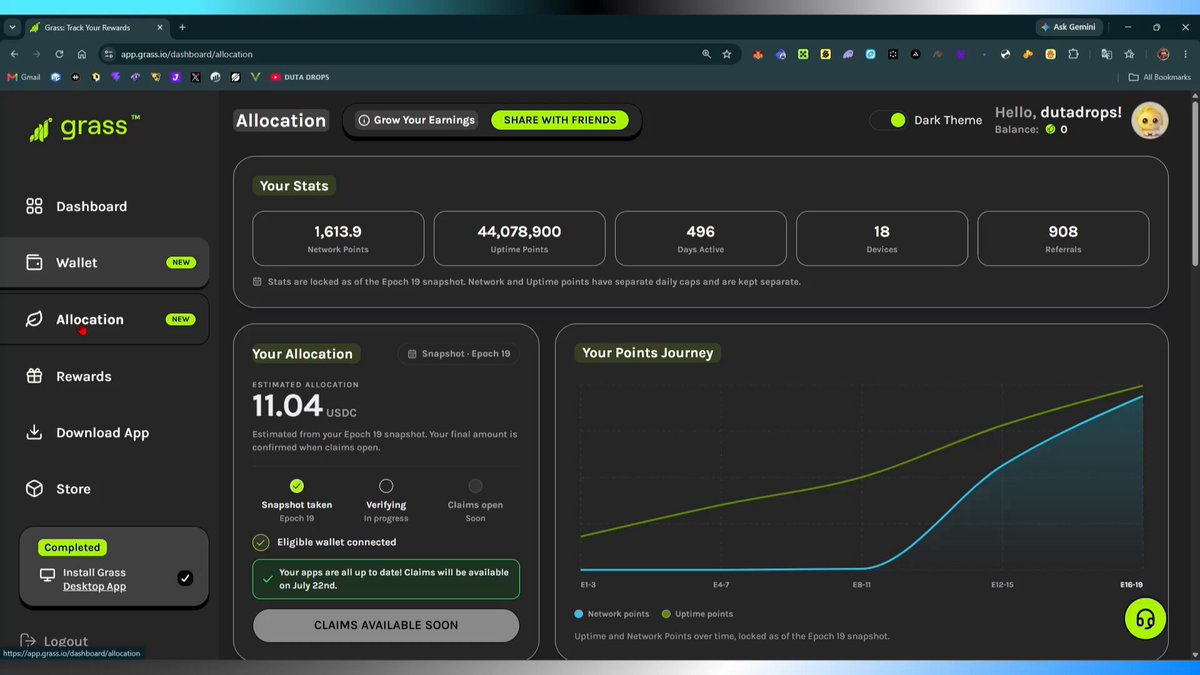Bookmark this page with star icon
The width and height of the screenshot is (1200, 675).
pos(727,54)
